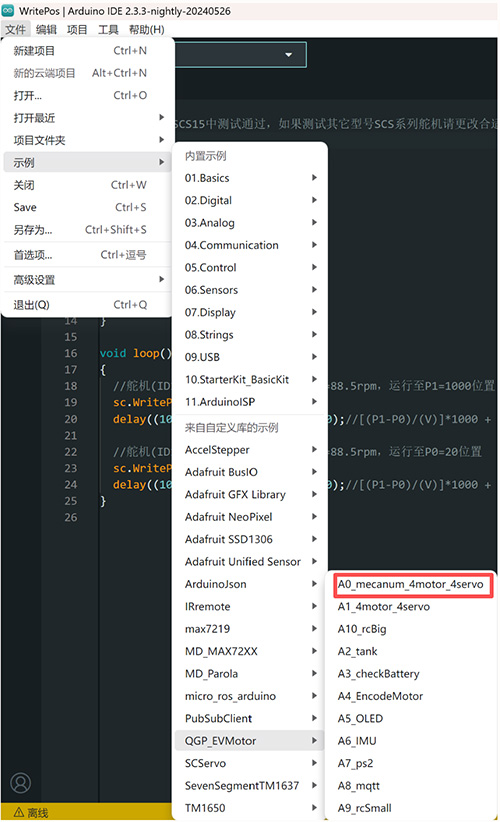Expand the 打开最近 submenu arrow
The height and width of the screenshot is (822, 500).
click(x=161, y=117)
